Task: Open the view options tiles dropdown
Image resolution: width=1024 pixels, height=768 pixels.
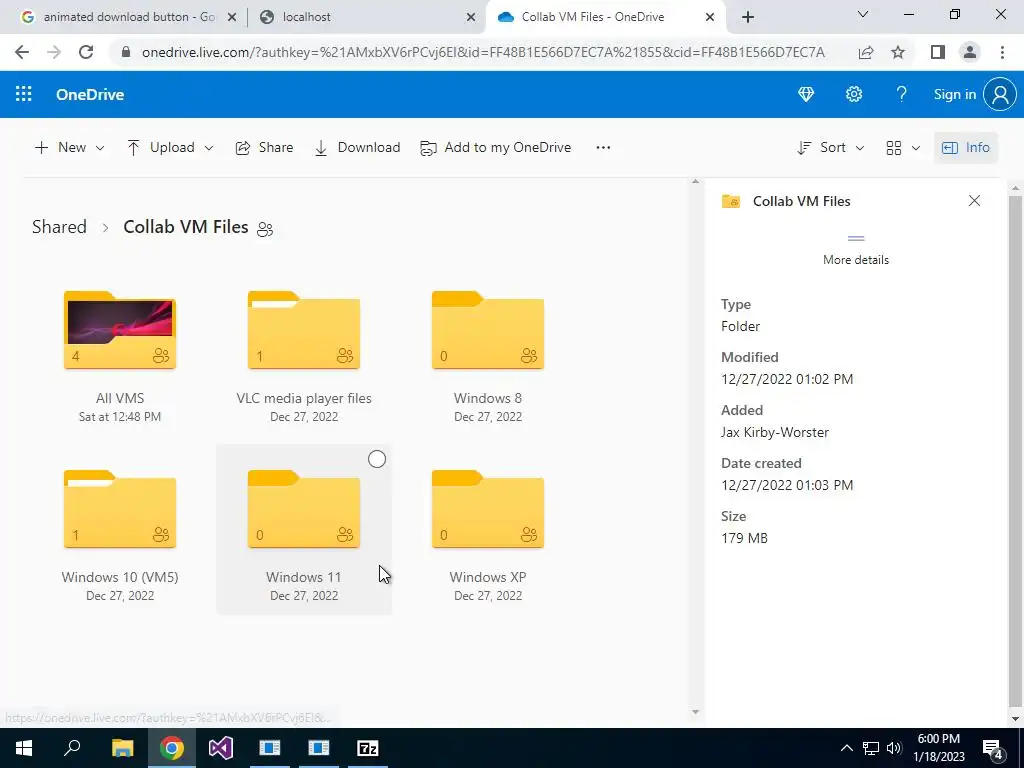Action: [x=903, y=148]
